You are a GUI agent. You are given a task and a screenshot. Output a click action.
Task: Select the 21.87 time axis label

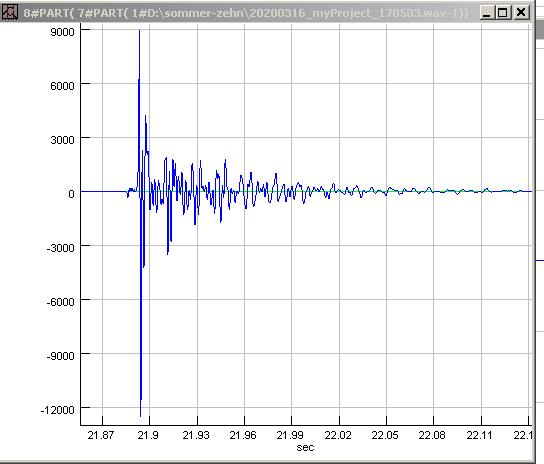pos(101,435)
